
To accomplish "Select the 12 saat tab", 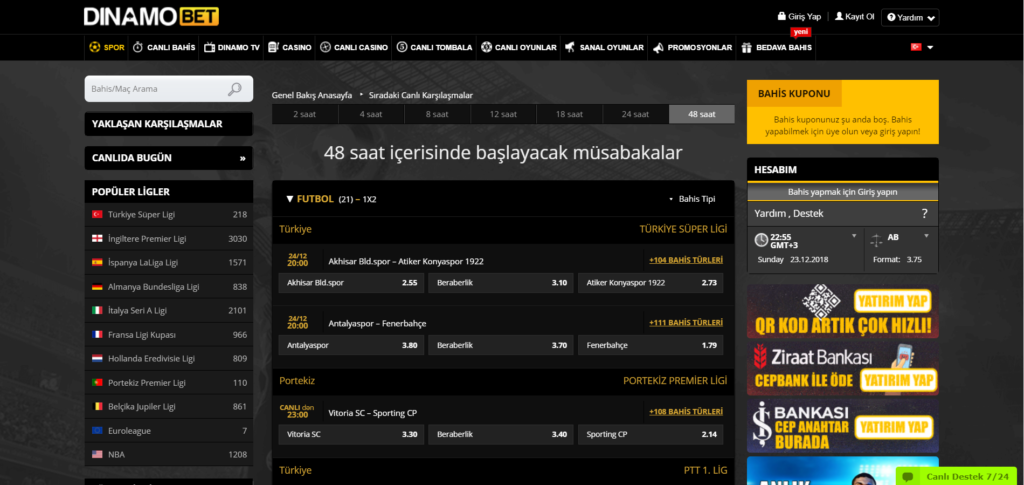I will [503, 114].
